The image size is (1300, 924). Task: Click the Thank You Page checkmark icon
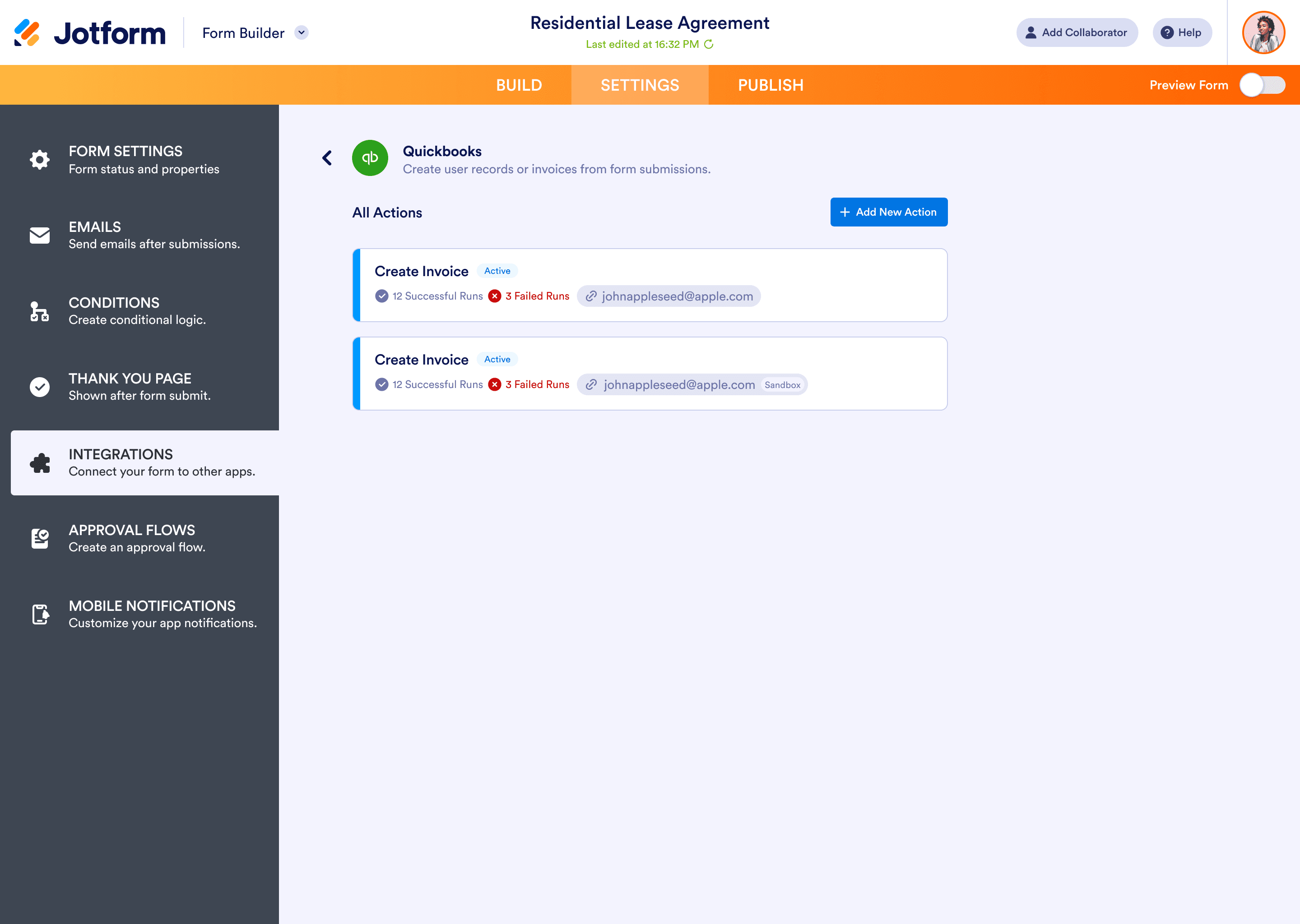(39, 387)
